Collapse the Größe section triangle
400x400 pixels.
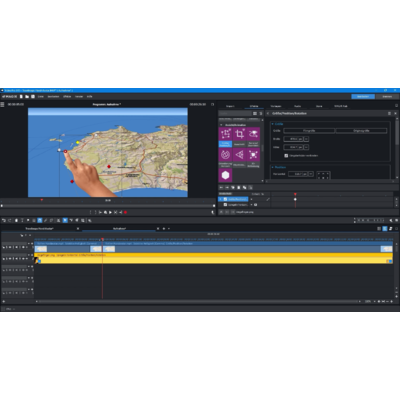coord(273,124)
